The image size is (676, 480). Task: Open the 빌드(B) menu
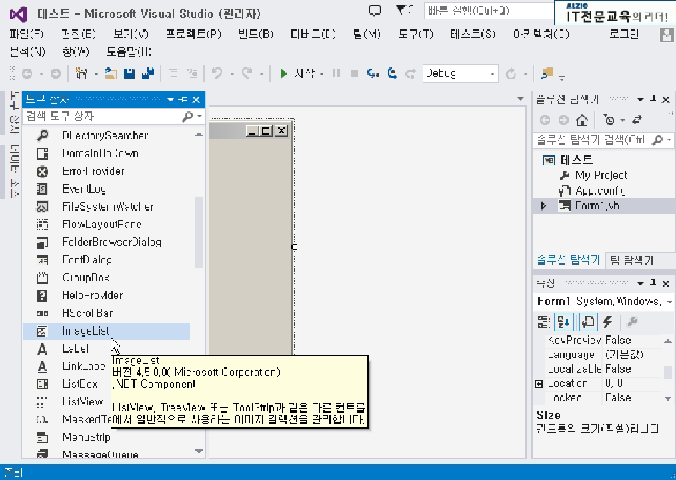tap(256, 34)
